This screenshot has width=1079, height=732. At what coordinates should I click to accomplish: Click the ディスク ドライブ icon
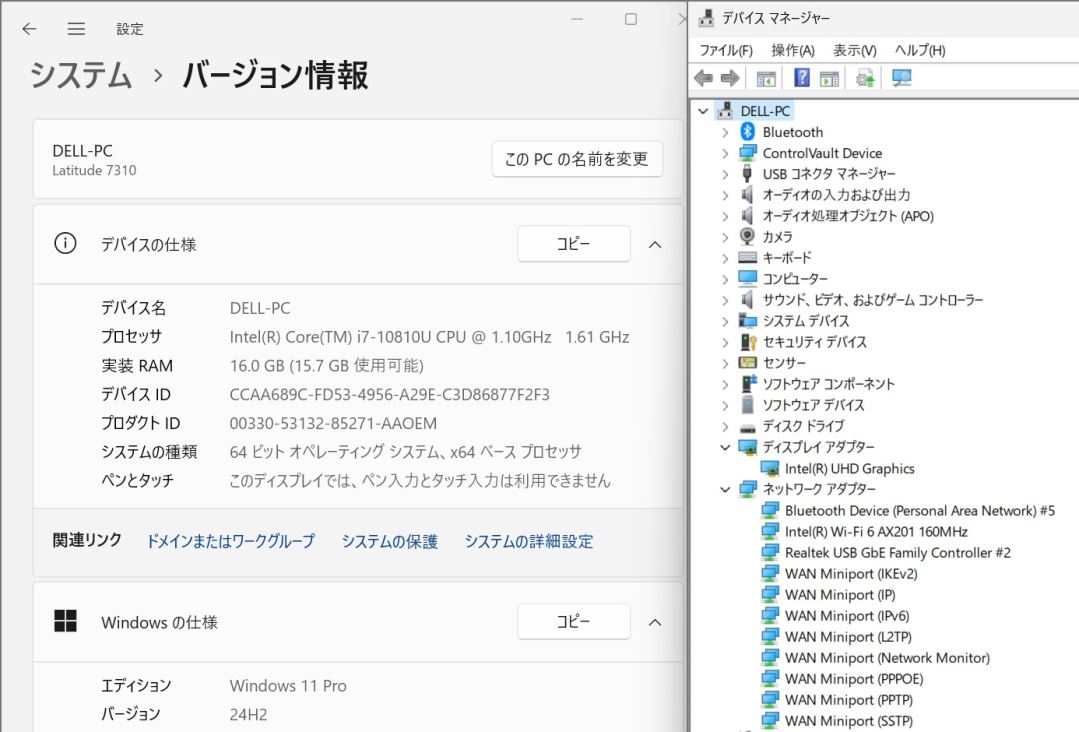click(x=747, y=427)
